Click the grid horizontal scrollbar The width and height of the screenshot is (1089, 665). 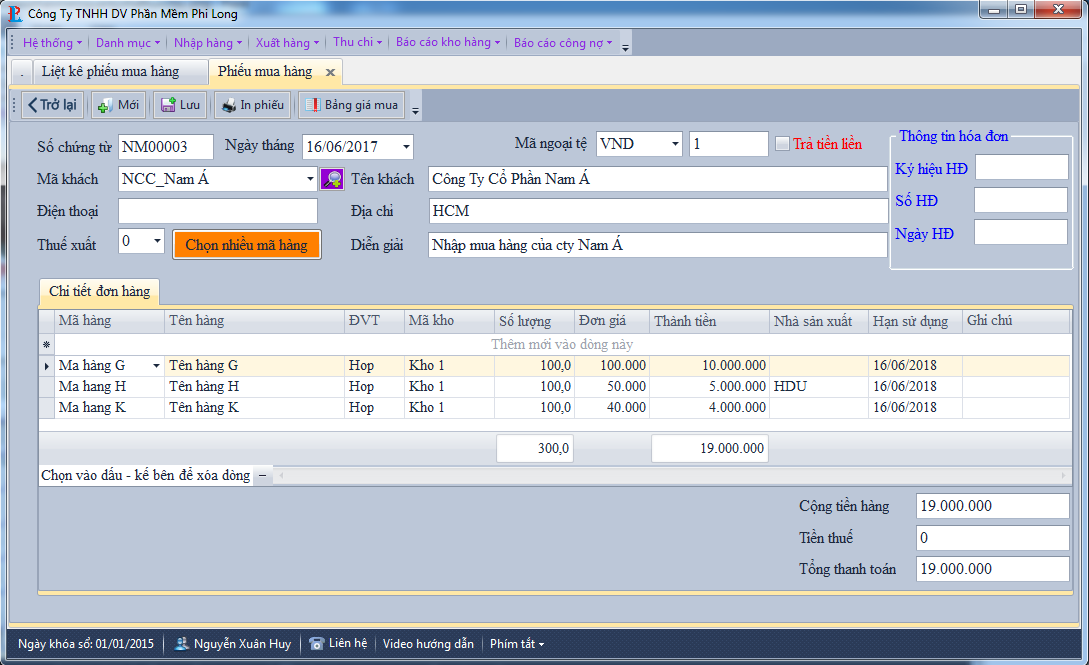(x=670, y=475)
